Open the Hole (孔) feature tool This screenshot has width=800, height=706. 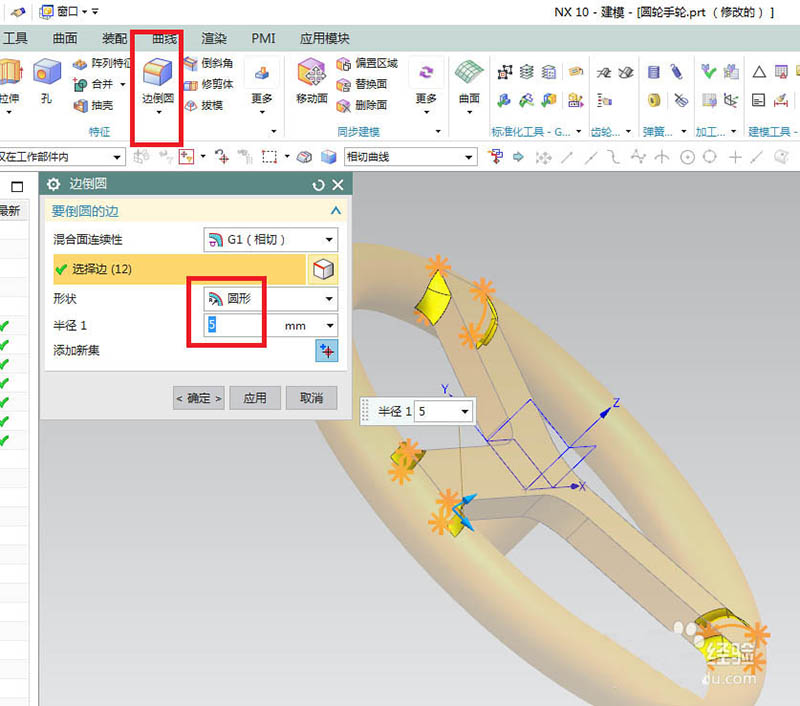46,81
